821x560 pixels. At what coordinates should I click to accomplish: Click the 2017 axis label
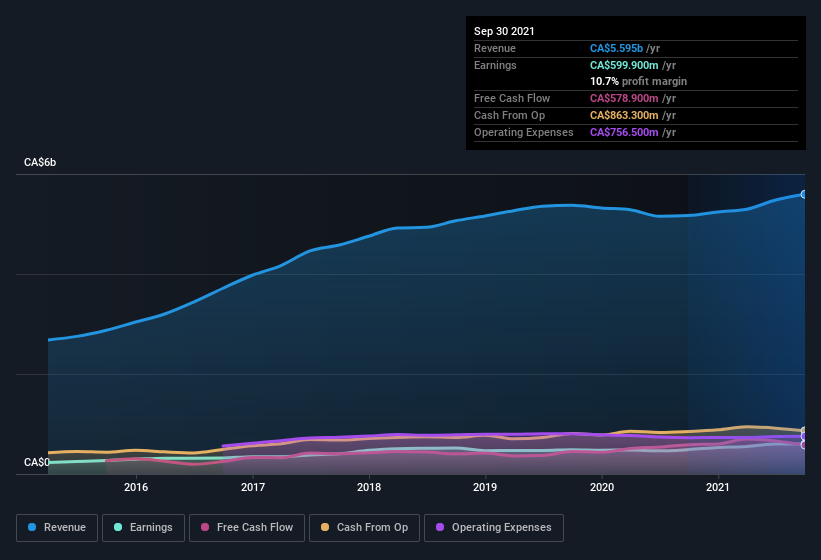tap(253, 487)
